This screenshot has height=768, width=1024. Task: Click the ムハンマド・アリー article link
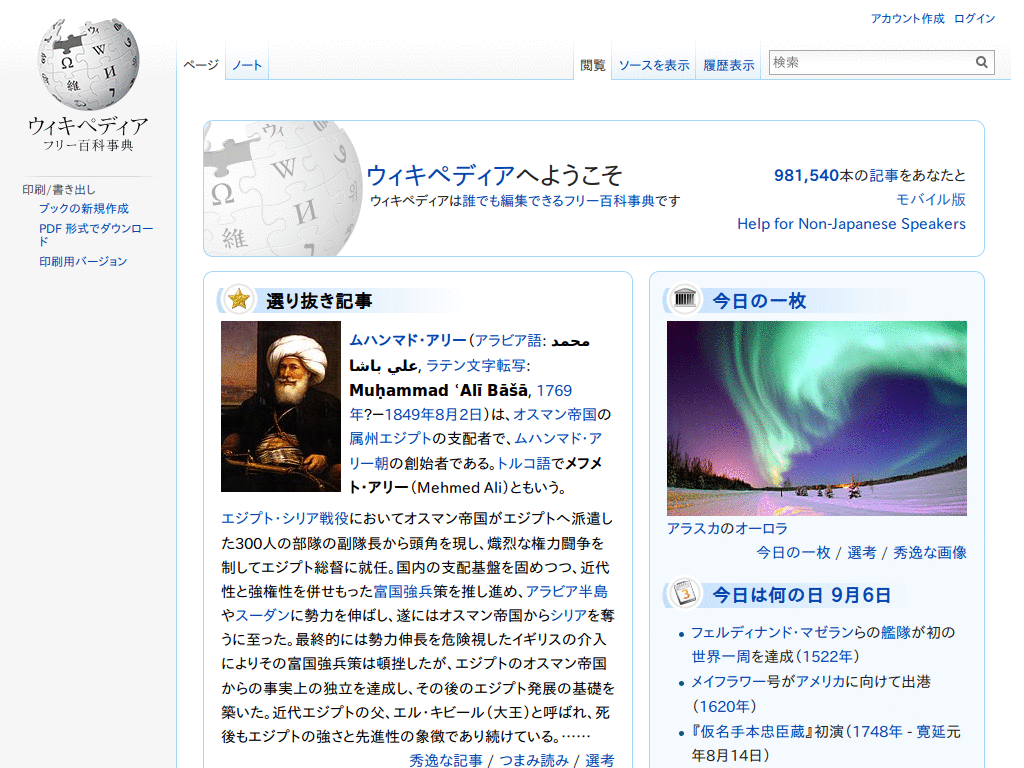pos(408,340)
